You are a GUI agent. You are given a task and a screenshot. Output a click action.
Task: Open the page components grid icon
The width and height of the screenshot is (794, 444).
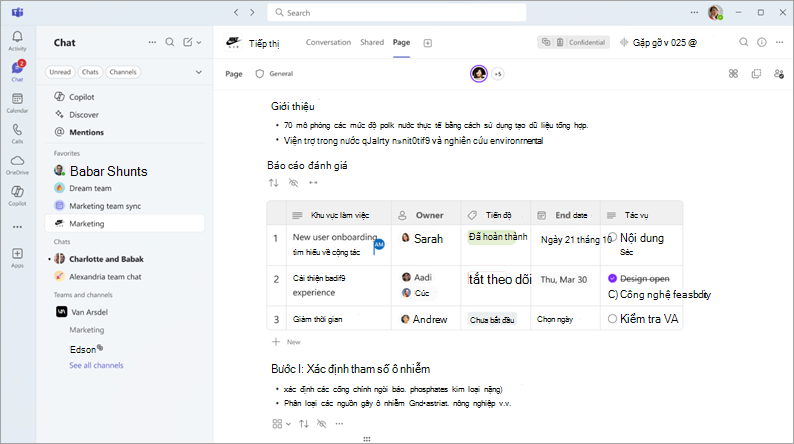tap(733, 74)
